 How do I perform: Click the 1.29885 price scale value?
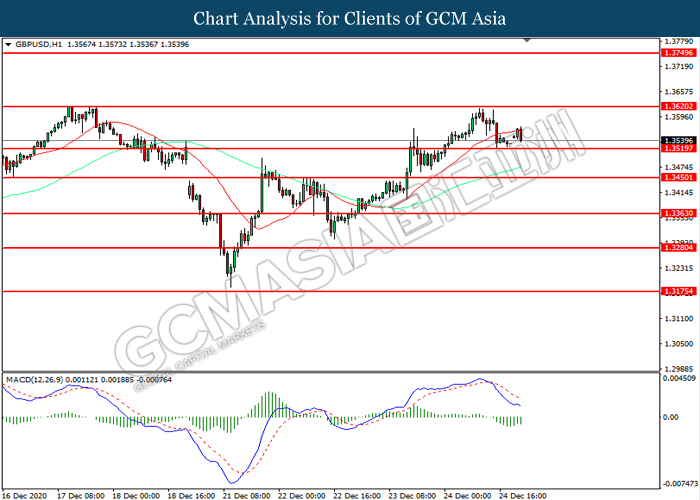coord(679,369)
